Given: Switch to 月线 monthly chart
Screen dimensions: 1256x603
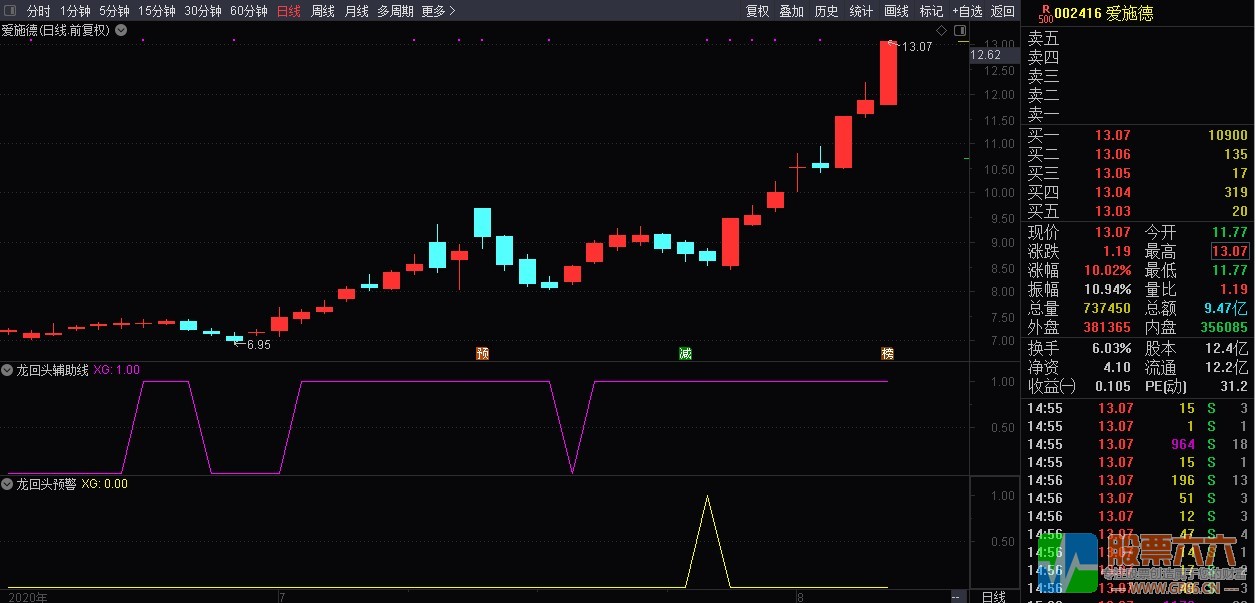Looking at the screenshot, I should tap(357, 11).
